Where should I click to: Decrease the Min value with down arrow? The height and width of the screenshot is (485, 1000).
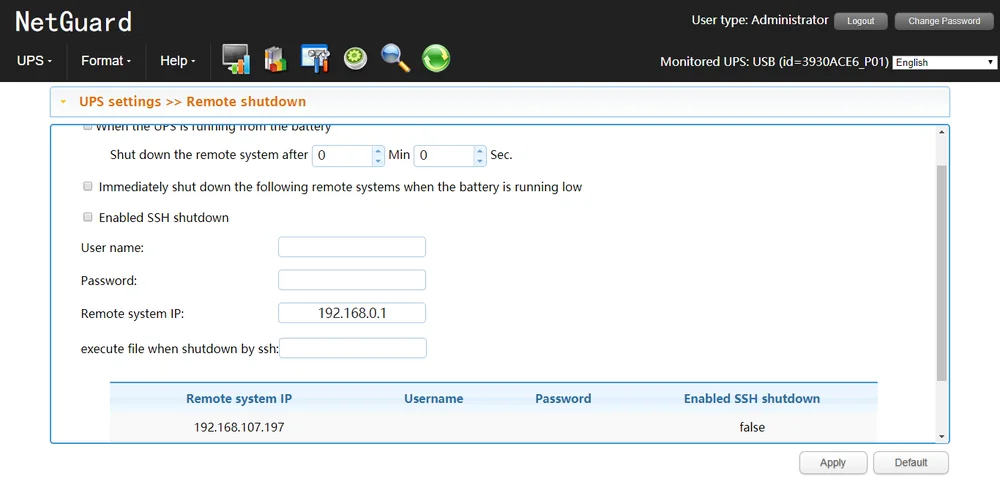378,161
